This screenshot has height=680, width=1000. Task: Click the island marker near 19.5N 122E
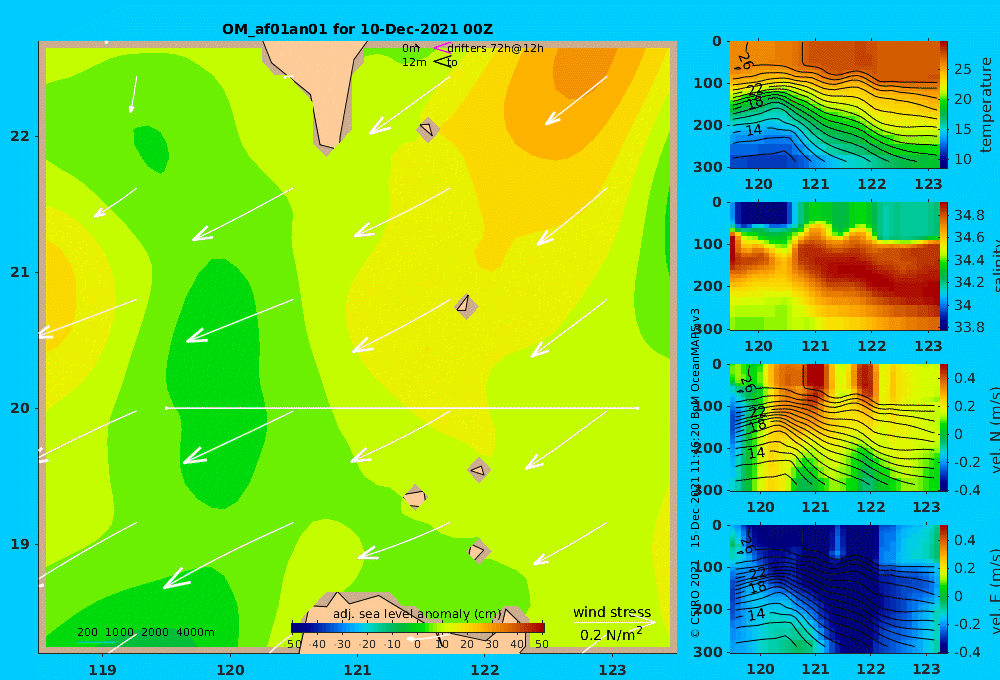(479, 470)
